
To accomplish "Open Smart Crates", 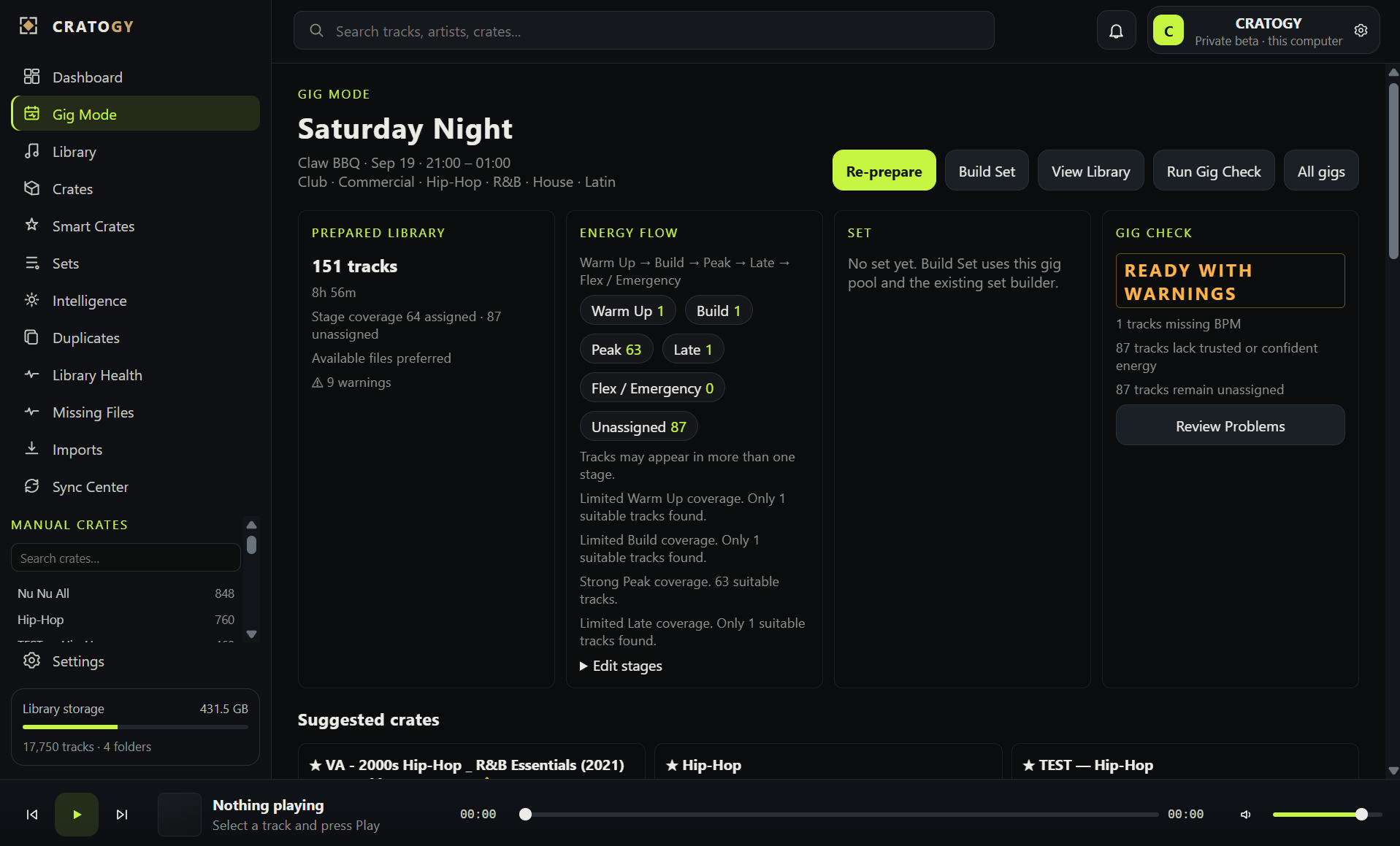I will point(136,226).
